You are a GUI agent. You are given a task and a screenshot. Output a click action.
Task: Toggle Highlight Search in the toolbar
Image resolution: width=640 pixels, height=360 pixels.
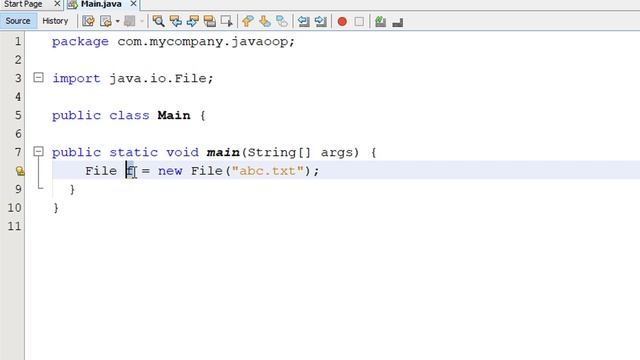(x=209, y=21)
